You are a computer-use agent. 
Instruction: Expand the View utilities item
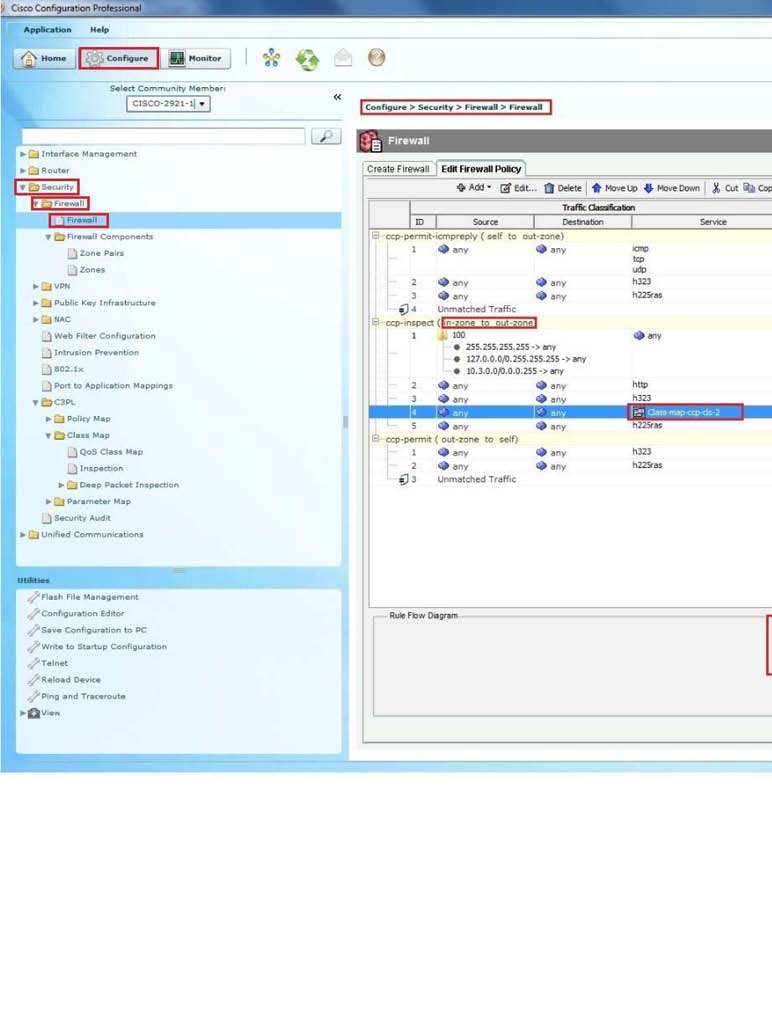[23, 713]
